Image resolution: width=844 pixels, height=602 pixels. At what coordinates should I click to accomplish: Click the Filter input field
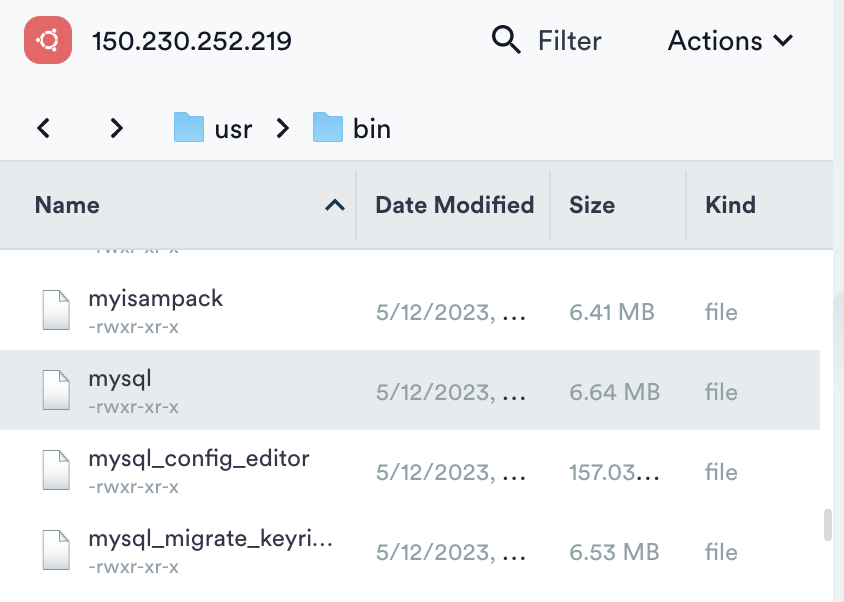(569, 41)
